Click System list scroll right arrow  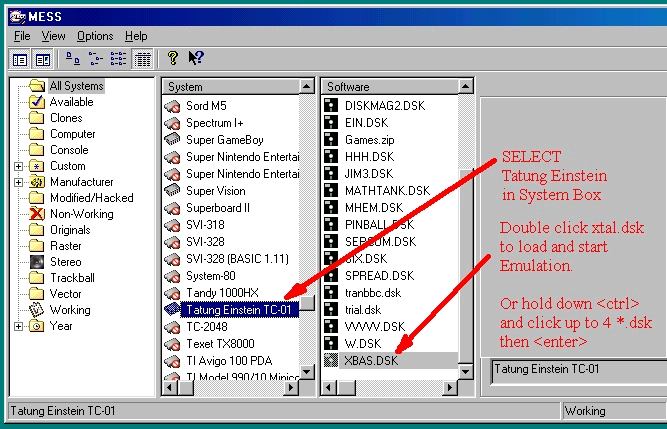(x=291, y=388)
